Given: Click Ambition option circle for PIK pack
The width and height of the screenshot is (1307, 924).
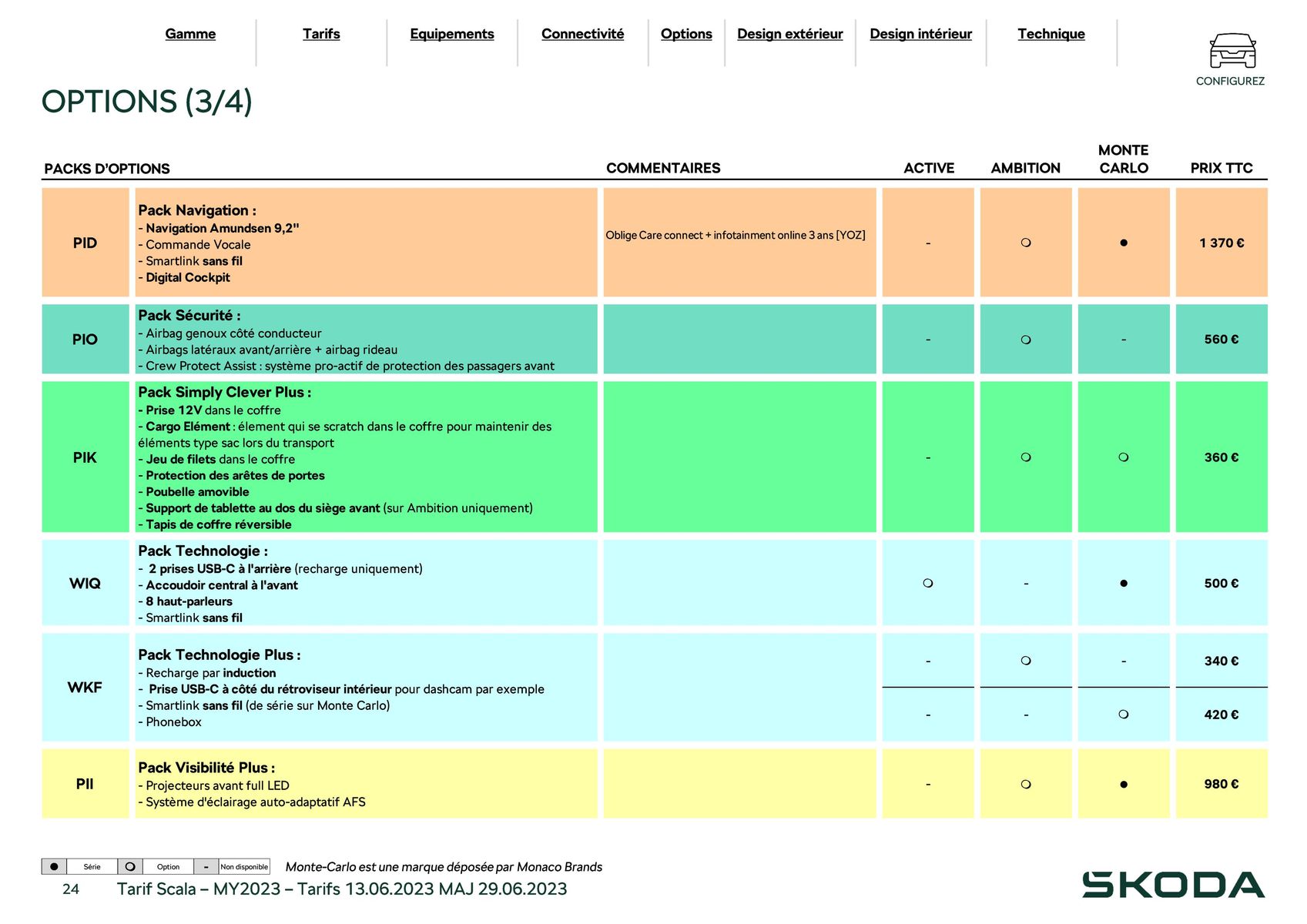Looking at the screenshot, I should point(1026,457).
